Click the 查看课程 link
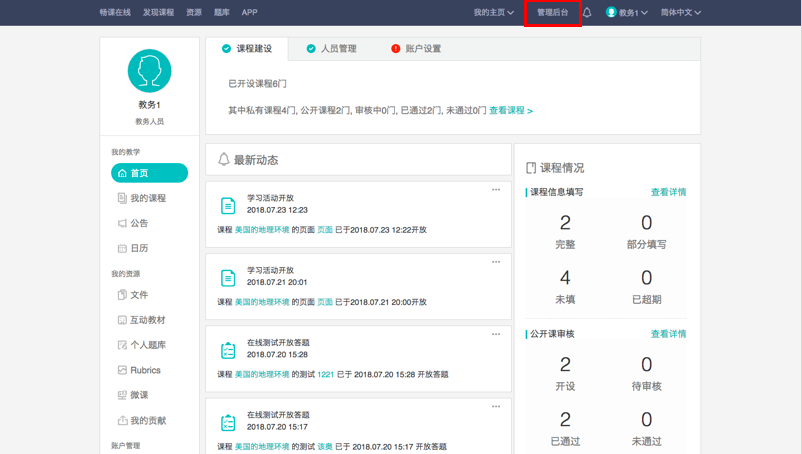The width and height of the screenshot is (802, 454). [510, 111]
